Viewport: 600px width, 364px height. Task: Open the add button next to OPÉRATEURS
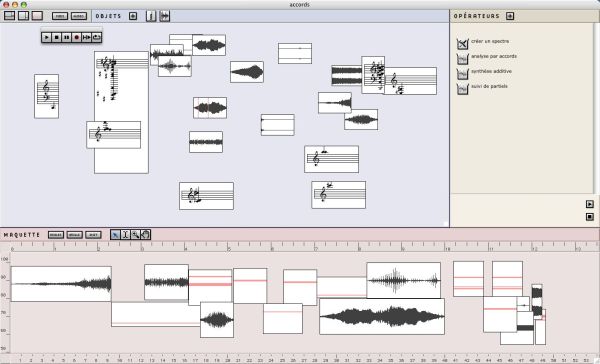[x=510, y=16]
